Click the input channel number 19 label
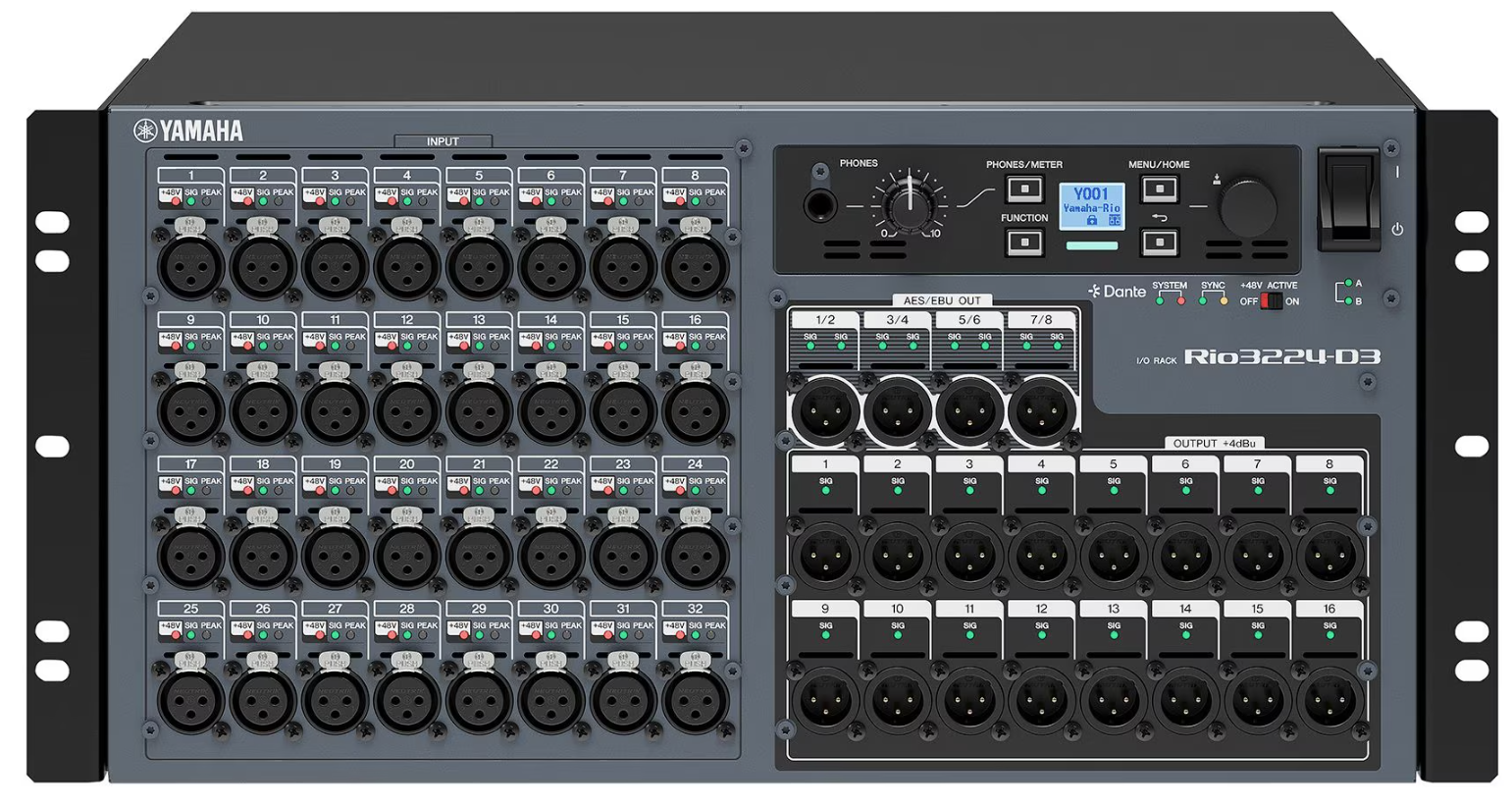The height and width of the screenshot is (807, 1512). point(335,464)
